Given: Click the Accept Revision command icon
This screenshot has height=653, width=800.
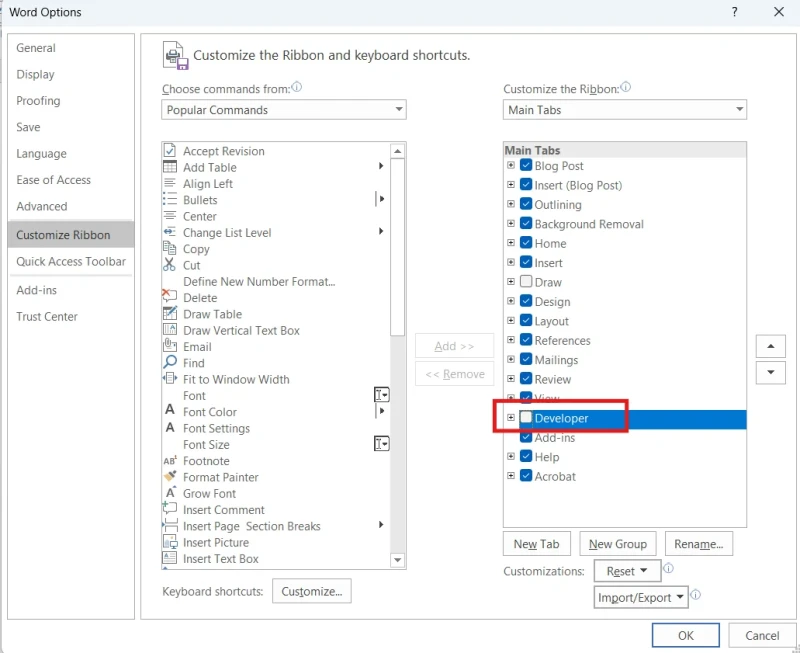Looking at the screenshot, I should (x=169, y=150).
